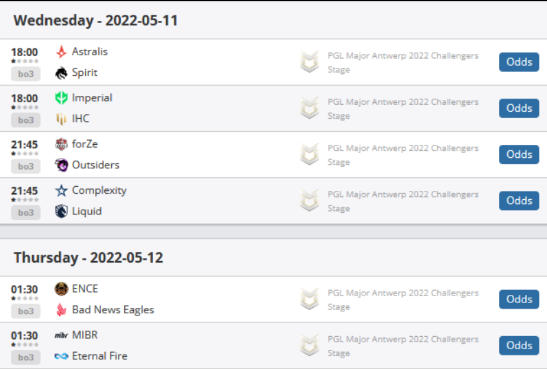547x369 pixels.
Task: Click the Eternal Fire infinity logo
Action: [x=61, y=356]
